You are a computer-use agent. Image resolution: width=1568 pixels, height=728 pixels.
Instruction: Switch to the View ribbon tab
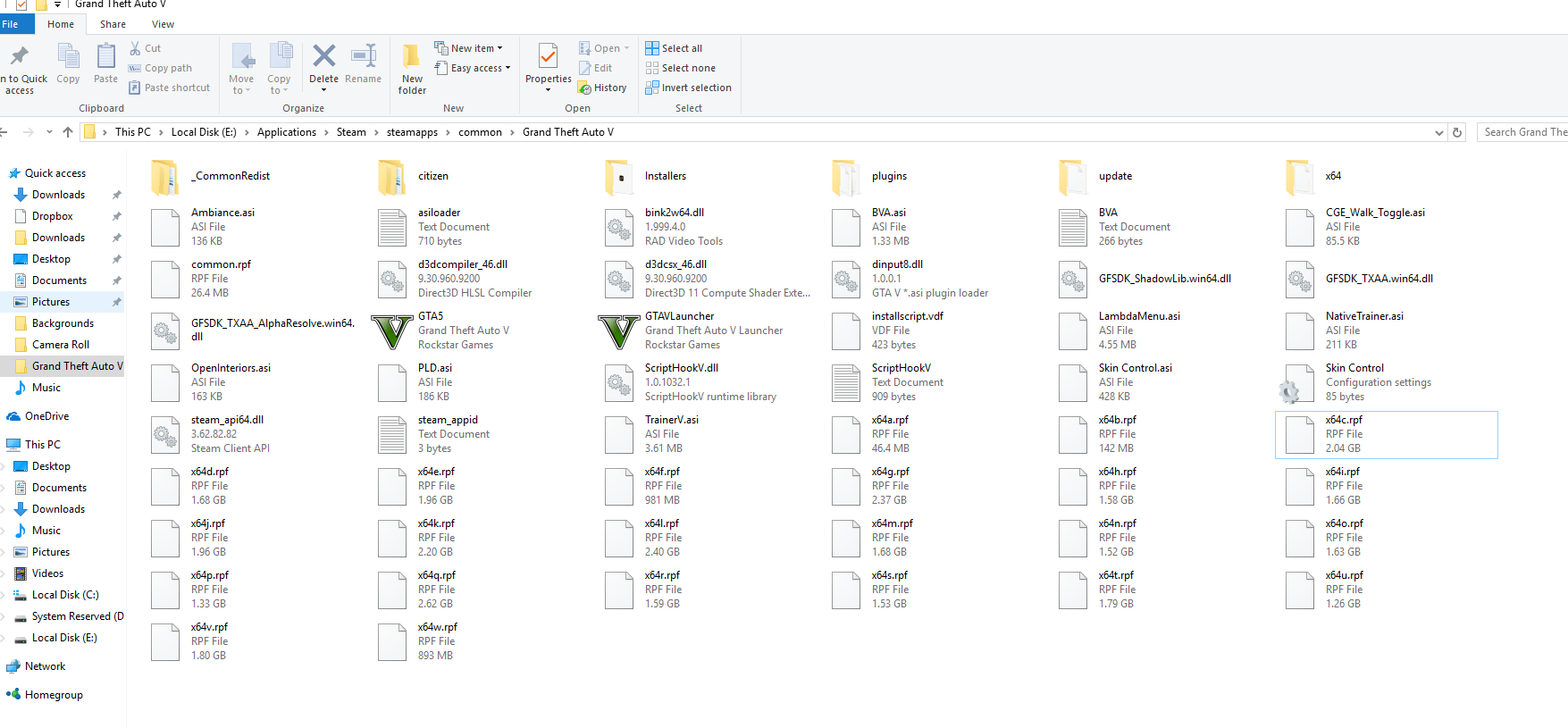[163, 24]
